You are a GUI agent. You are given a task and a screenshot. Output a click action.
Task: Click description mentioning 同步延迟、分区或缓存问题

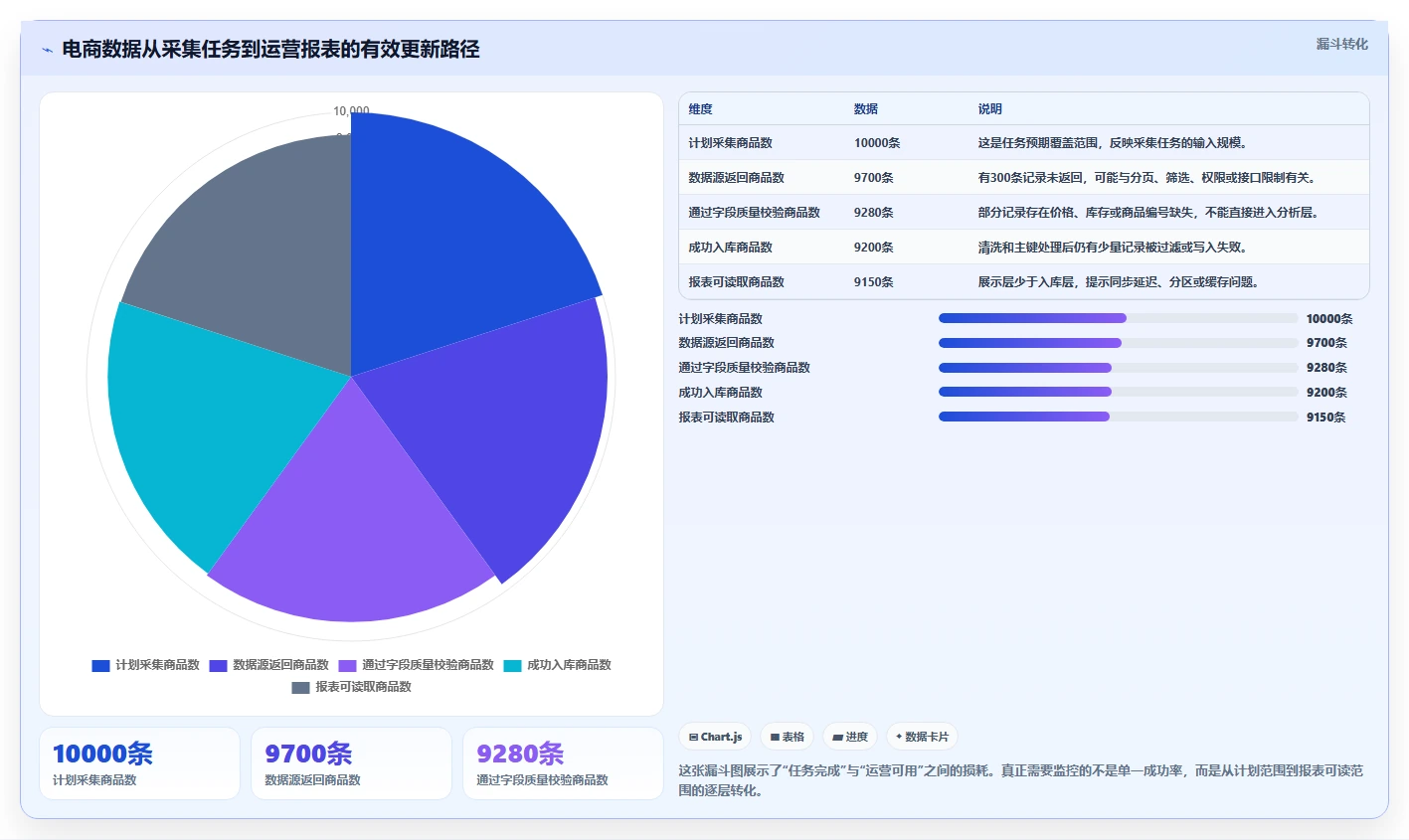coord(1121,282)
